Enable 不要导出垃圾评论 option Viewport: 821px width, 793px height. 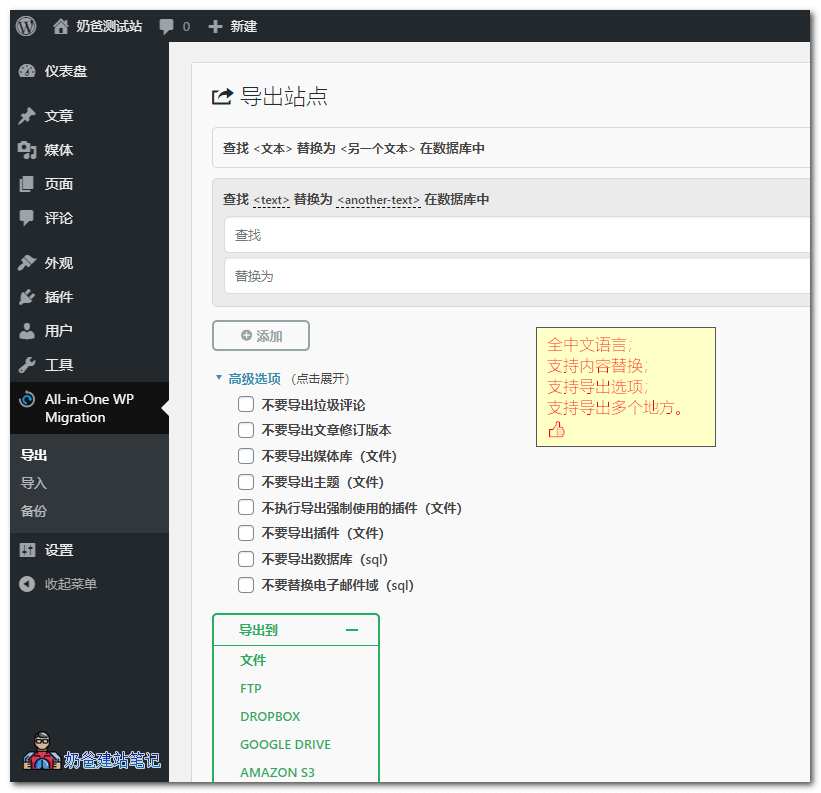[245, 404]
